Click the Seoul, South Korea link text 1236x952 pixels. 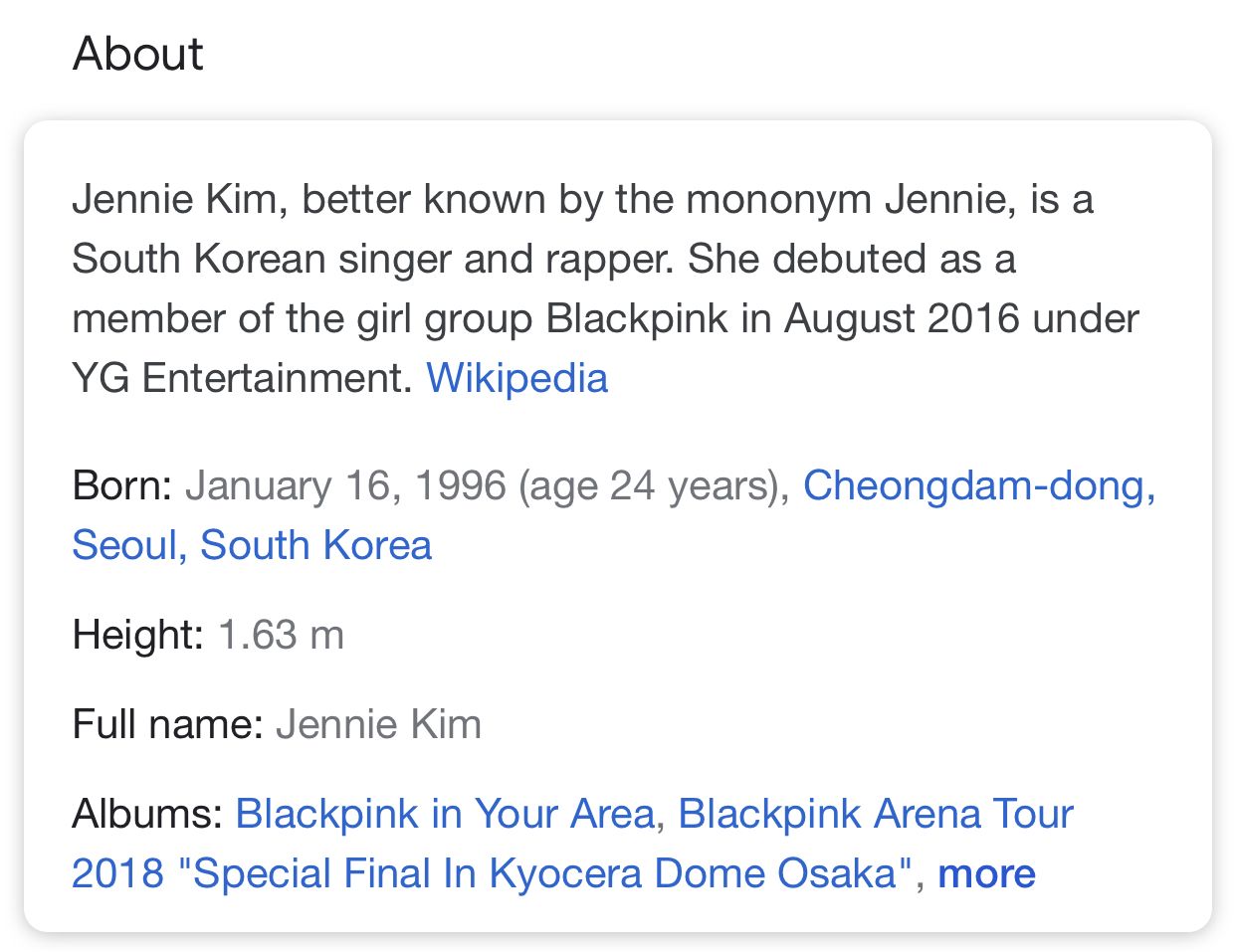point(252,545)
